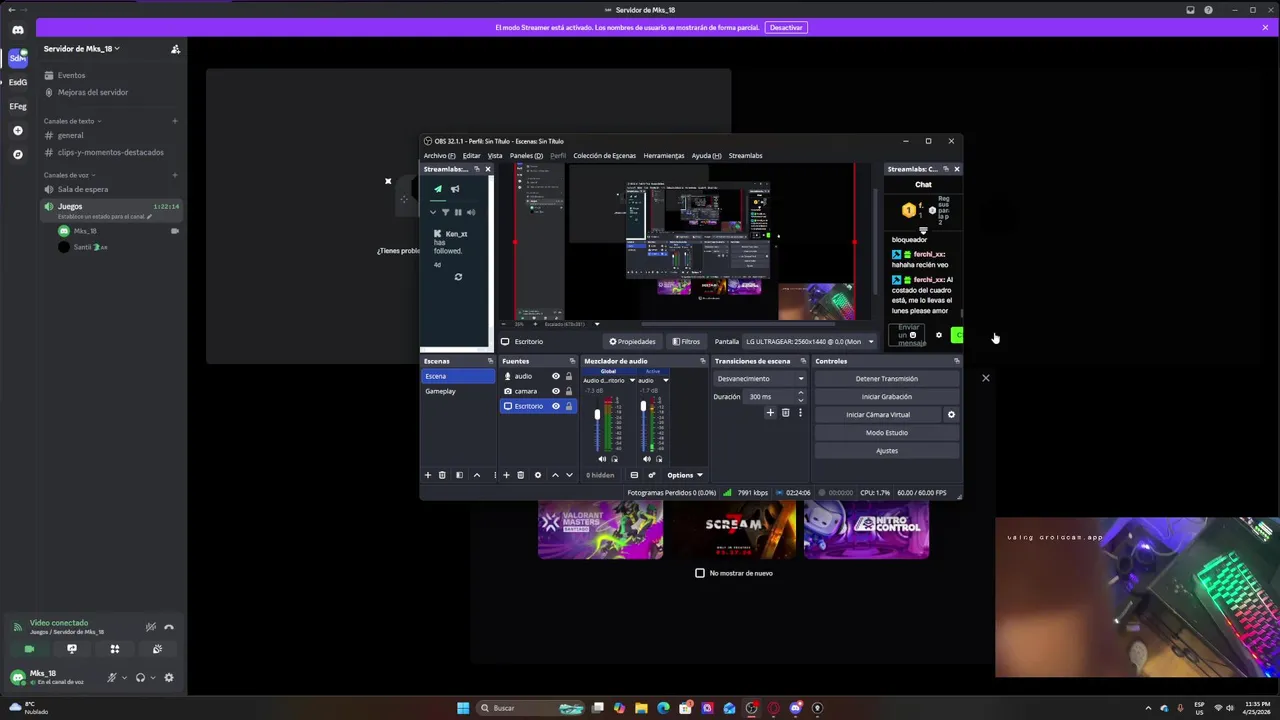The image size is (1280, 720).
Task: Open advanced audio properties gears icon
Action: [x=651, y=475]
